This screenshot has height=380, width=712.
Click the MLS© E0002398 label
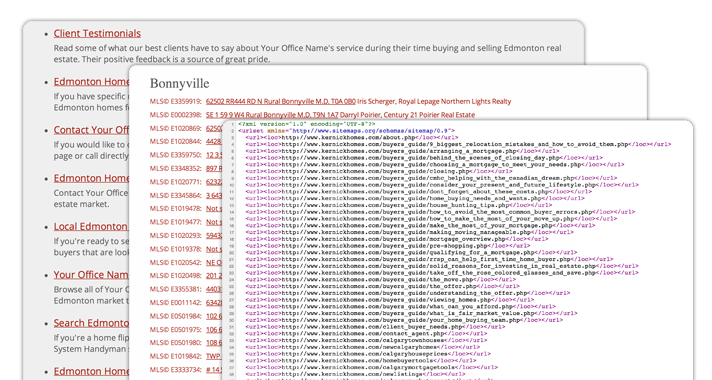tap(176, 115)
